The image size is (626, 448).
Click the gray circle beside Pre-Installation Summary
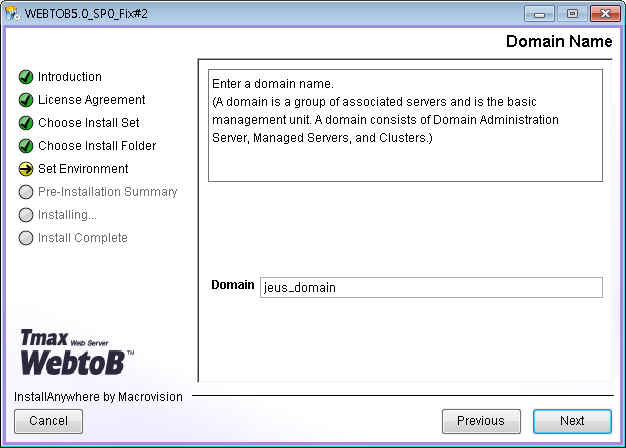[26, 192]
